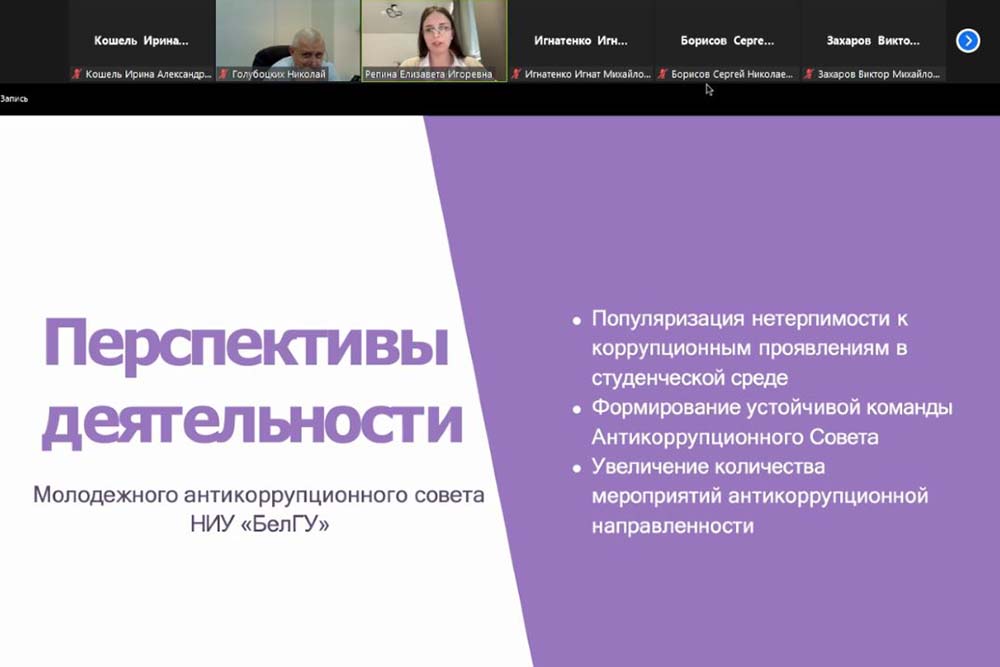Click name label Репина Елизавета Игоревна
The height and width of the screenshot is (667, 1000).
(429, 74)
